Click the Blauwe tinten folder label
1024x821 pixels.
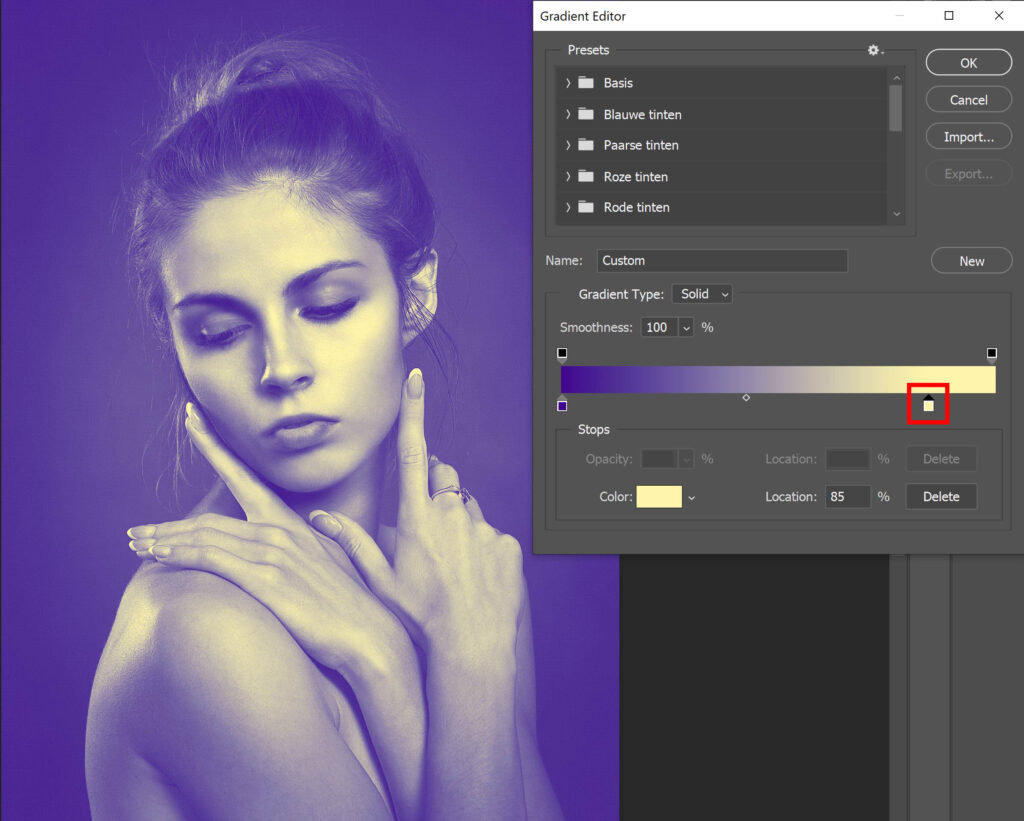[643, 114]
